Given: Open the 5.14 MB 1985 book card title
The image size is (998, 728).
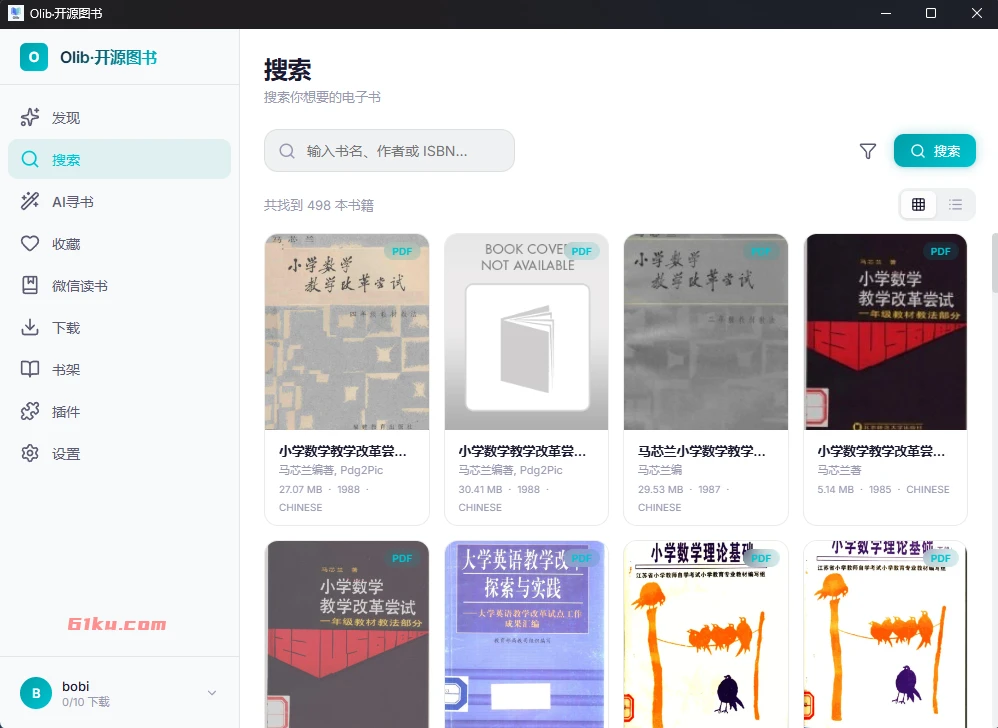Looking at the screenshot, I should click(x=881, y=451).
